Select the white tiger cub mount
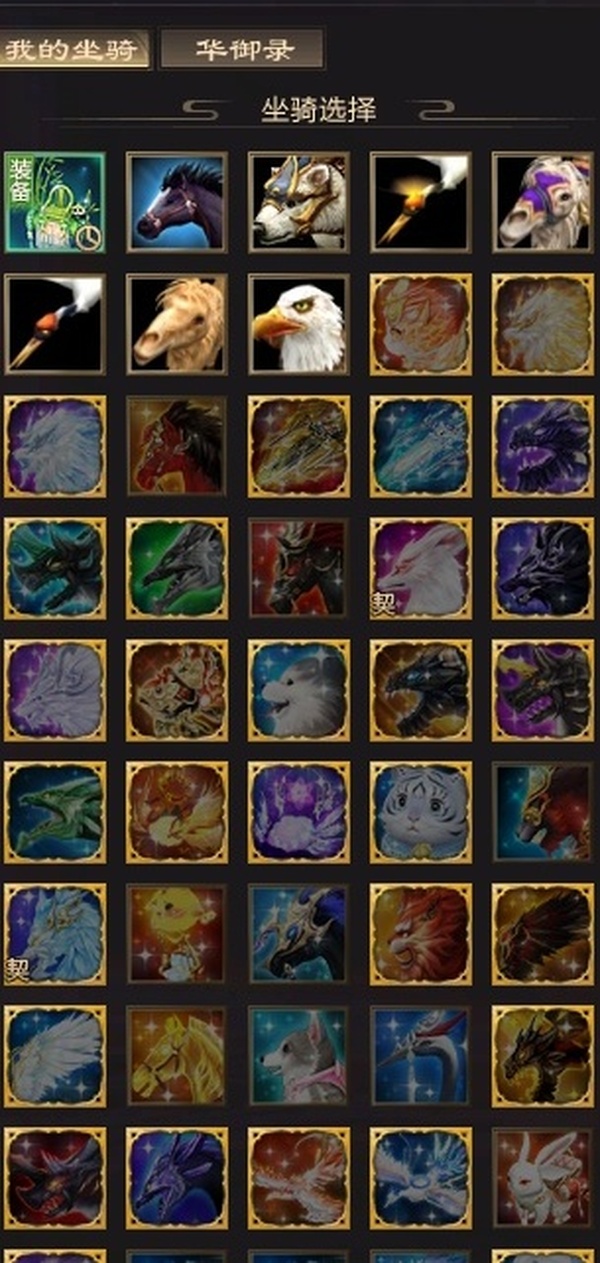This screenshot has height=1263, width=600. [x=421, y=812]
